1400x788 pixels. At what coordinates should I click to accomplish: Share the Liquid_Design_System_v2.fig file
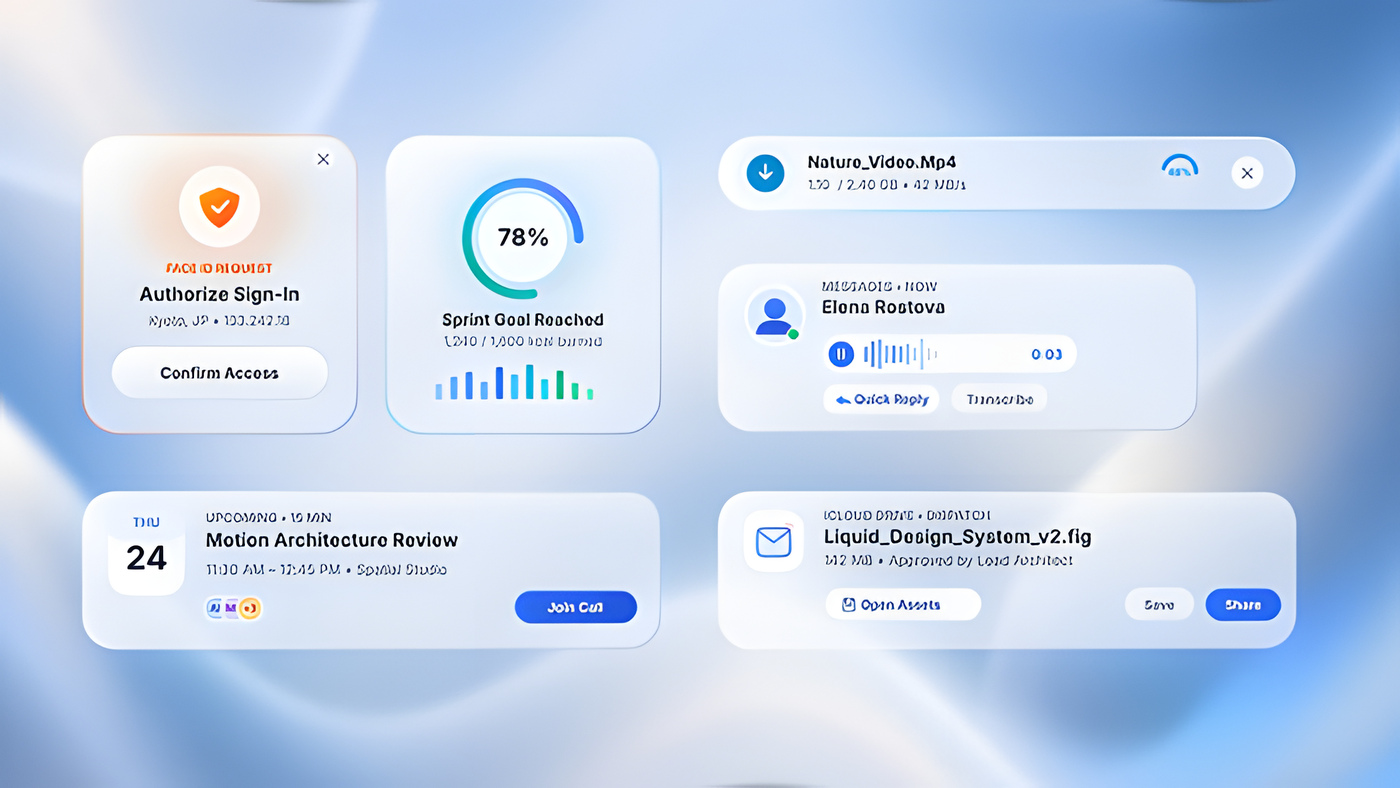click(1243, 604)
